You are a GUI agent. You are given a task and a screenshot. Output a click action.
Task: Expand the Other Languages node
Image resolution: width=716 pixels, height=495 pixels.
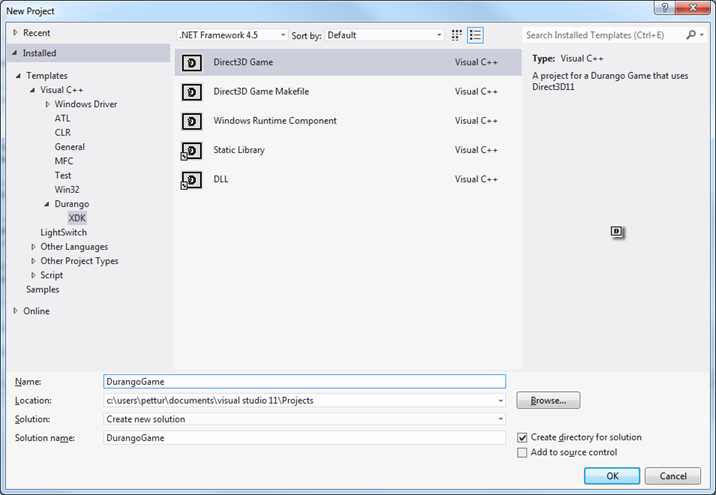tap(33, 247)
